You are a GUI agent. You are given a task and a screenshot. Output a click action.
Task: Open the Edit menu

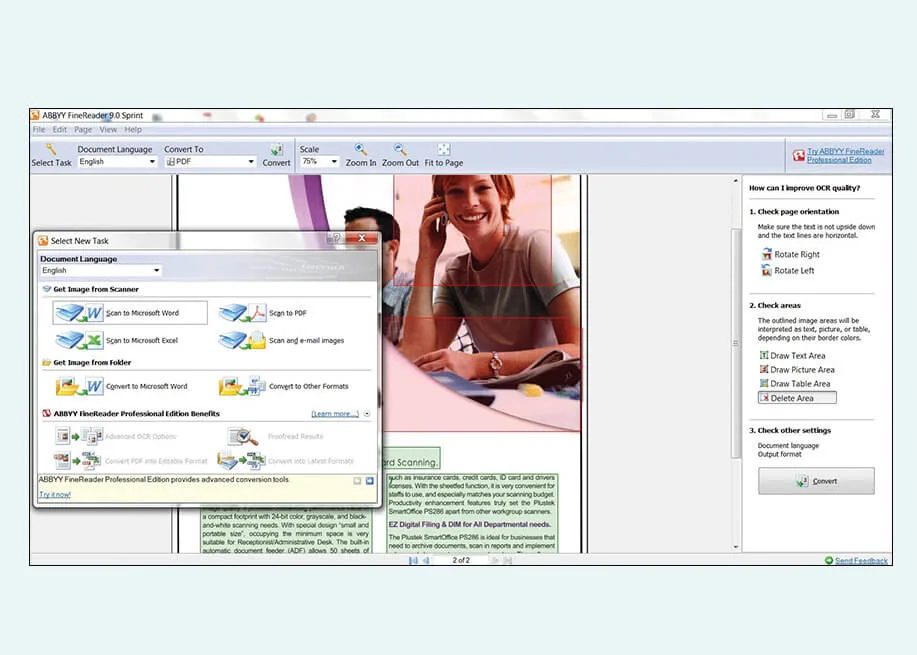(x=60, y=129)
